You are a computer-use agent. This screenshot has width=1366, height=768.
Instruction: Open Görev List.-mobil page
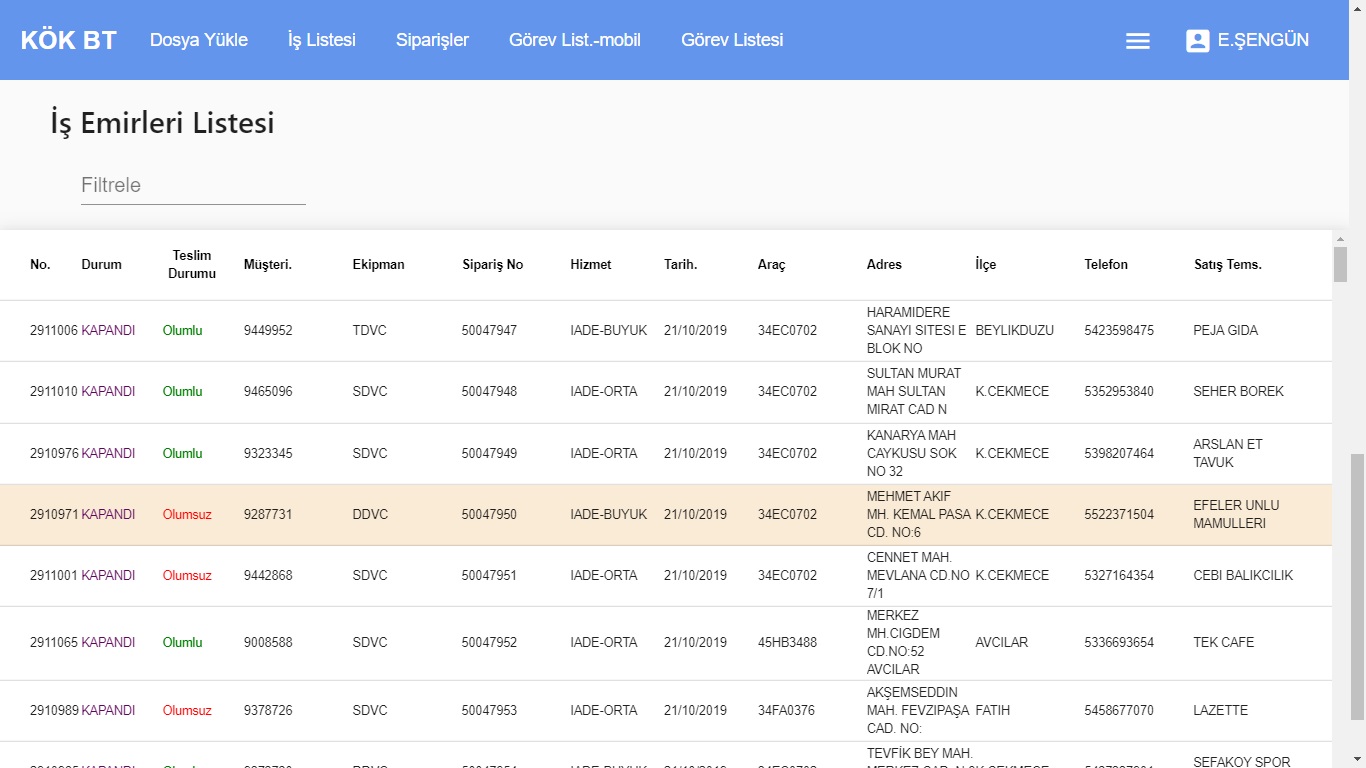575,40
